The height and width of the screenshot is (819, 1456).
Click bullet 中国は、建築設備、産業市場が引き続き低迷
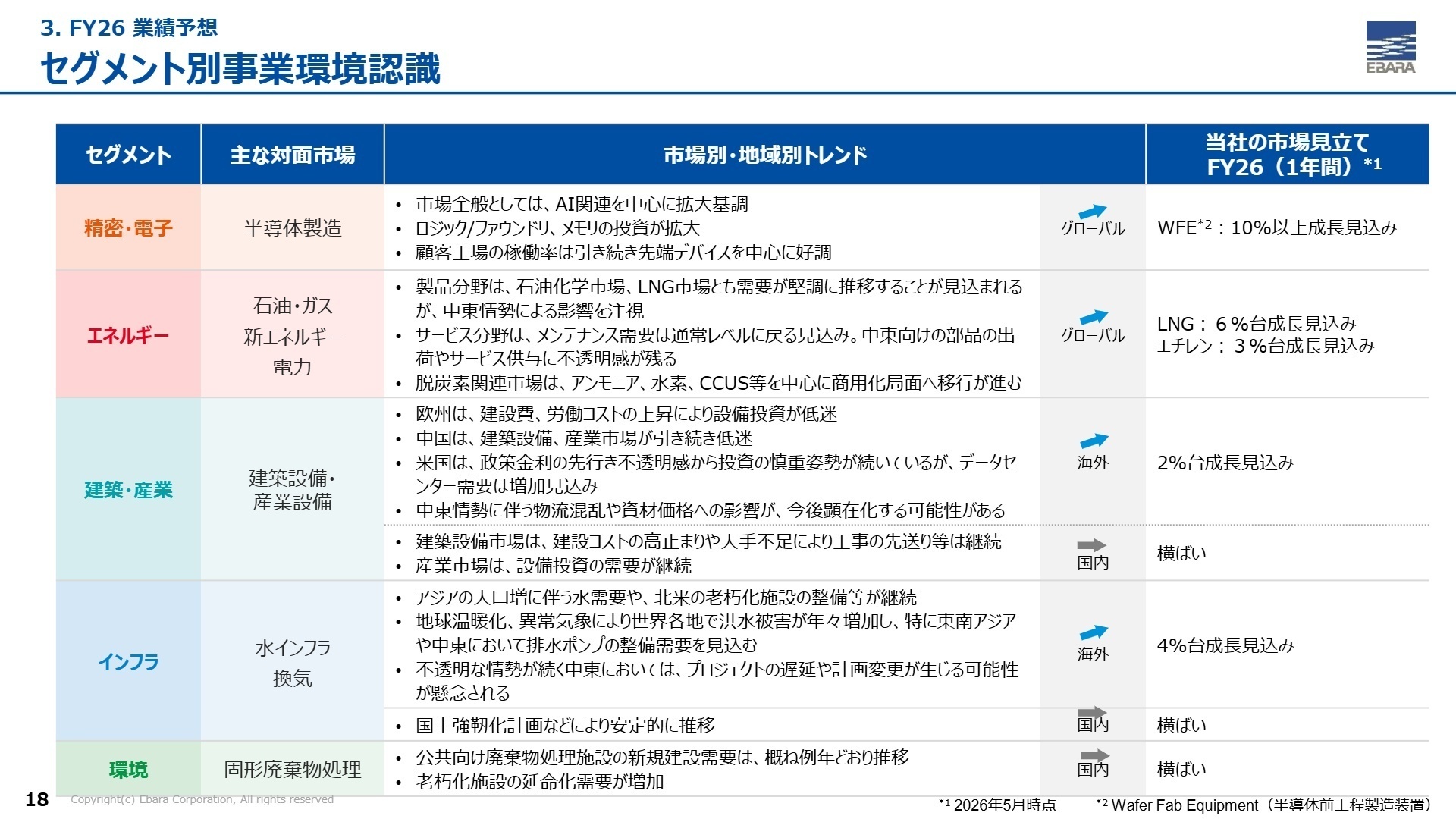coord(584,438)
